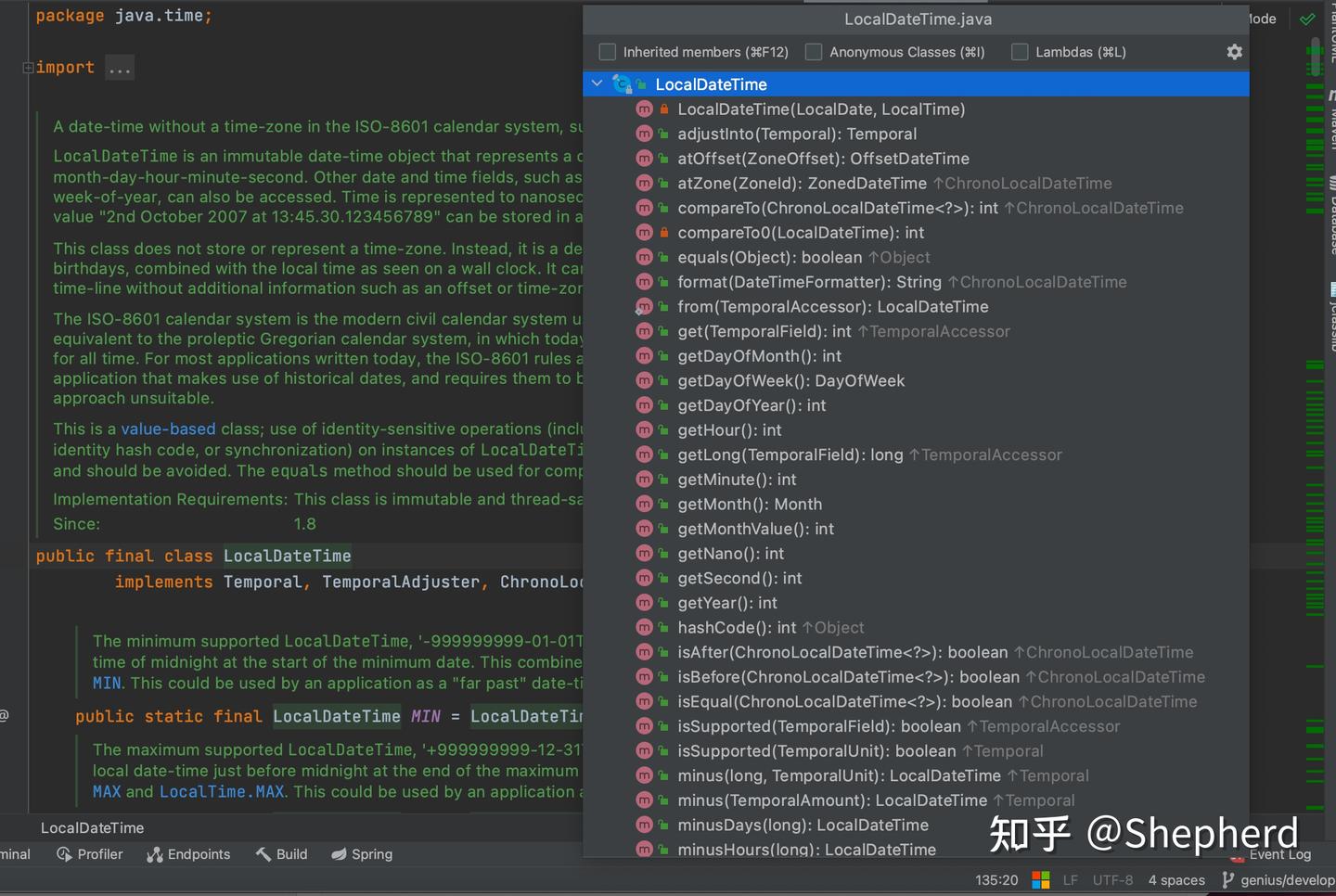Click the method icon beside isEqual(ChronoLocalDateTime<?>)
Viewport: 1336px width, 896px height.
tap(644, 702)
